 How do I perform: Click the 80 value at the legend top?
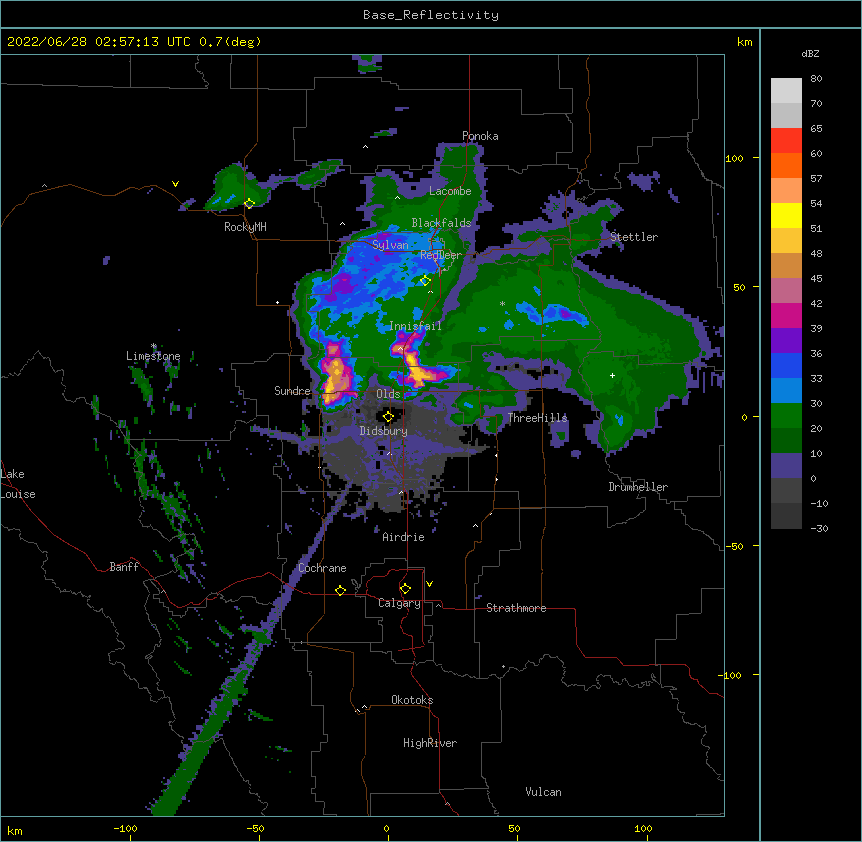pyautogui.click(x=816, y=79)
